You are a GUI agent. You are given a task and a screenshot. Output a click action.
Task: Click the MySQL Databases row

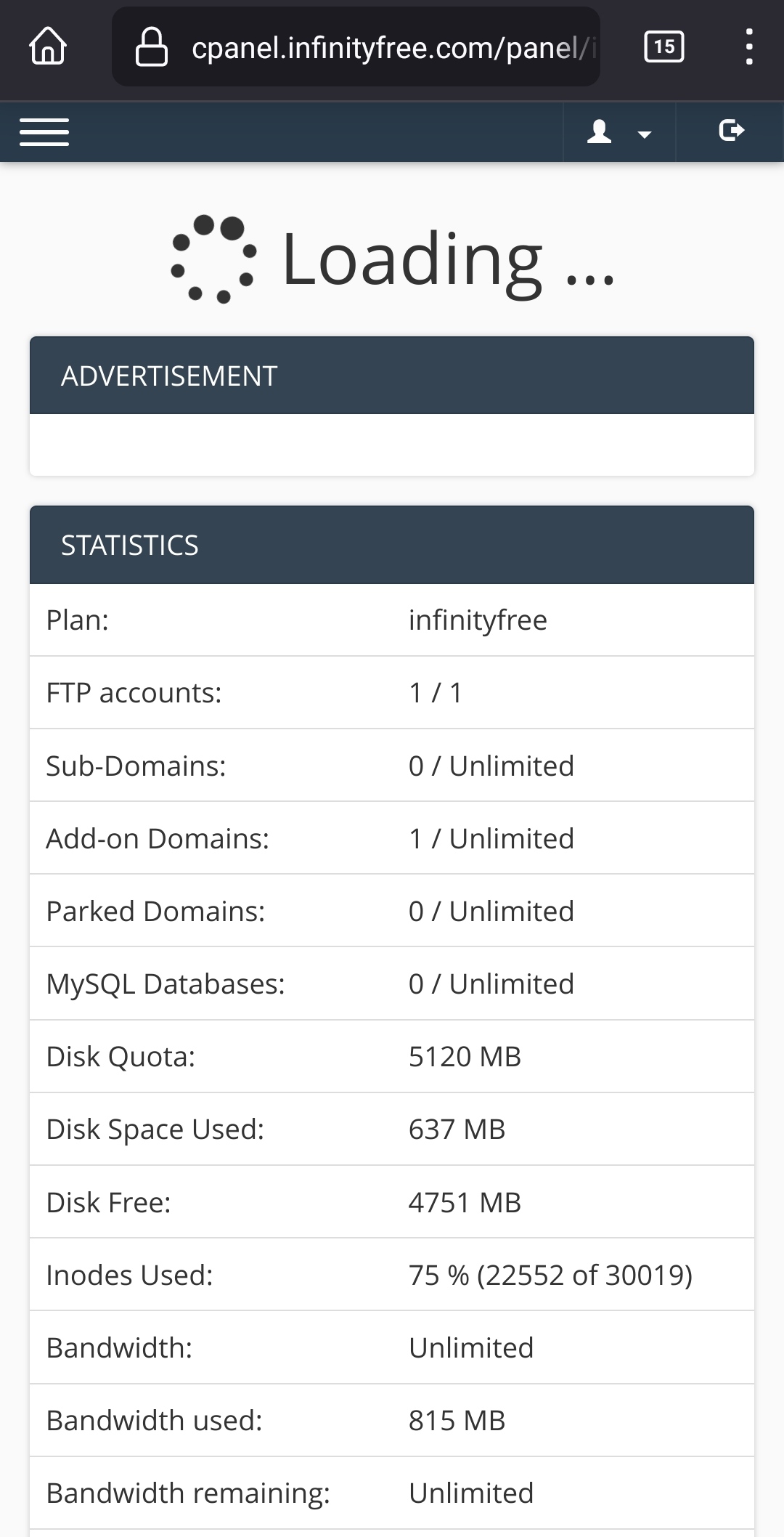392,984
